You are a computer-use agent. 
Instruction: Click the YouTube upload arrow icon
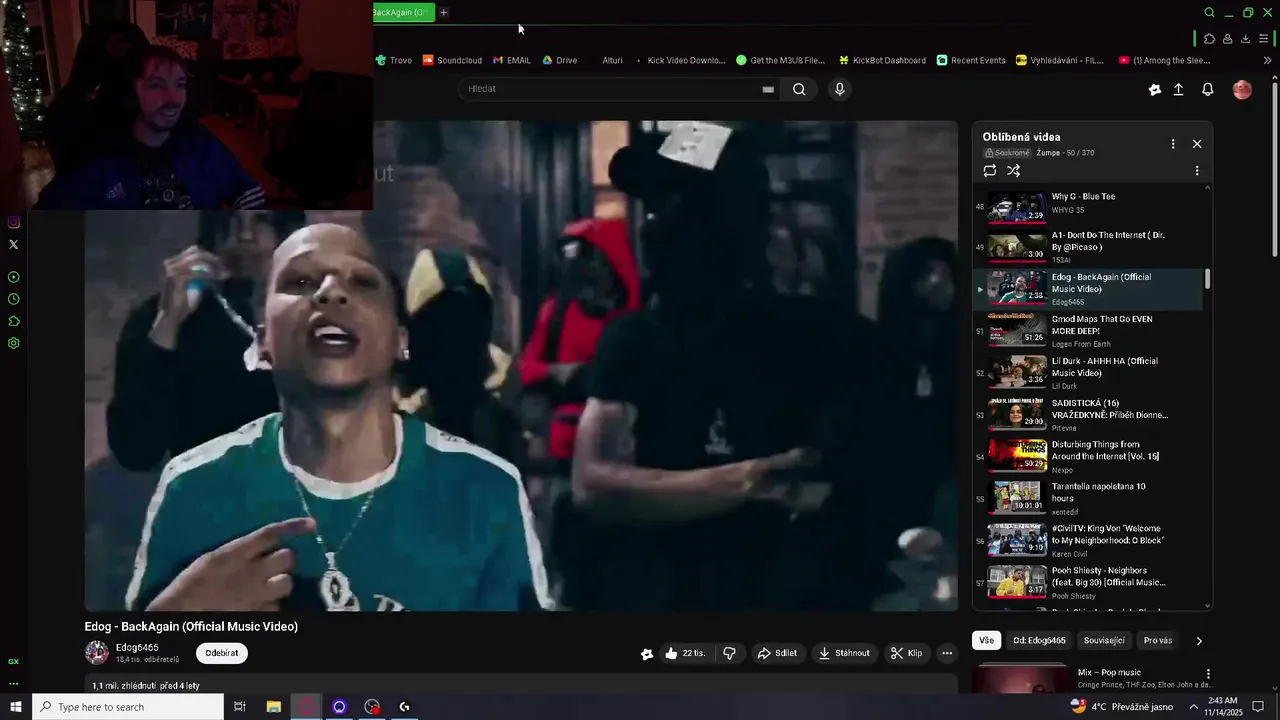pyautogui.click(x=1178, y=89)
